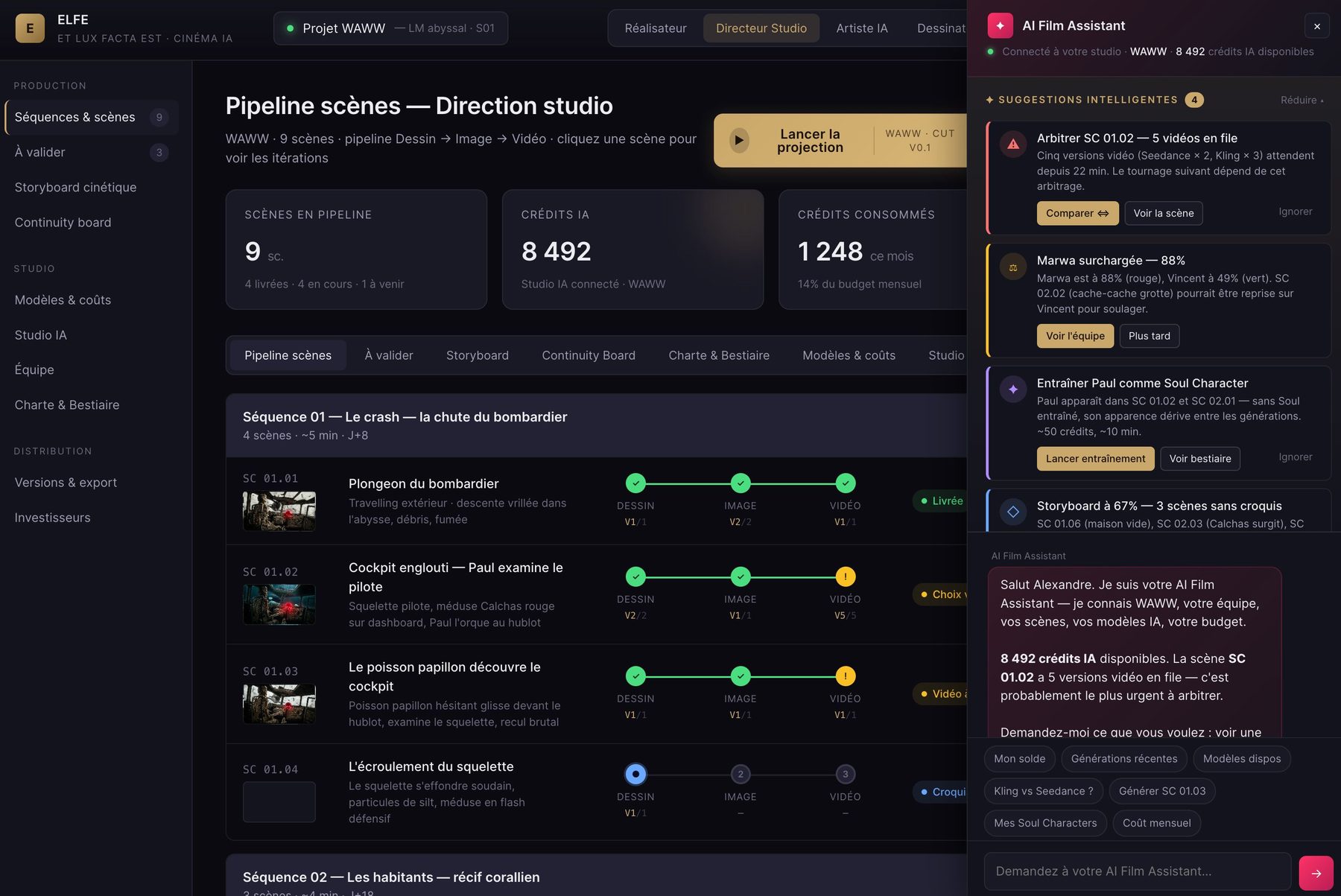Screen dimensions: 1341x896
Task: Click the AI Film Assistant sparkle icon
Action: pyautogui.click(x=1000, y=25)
